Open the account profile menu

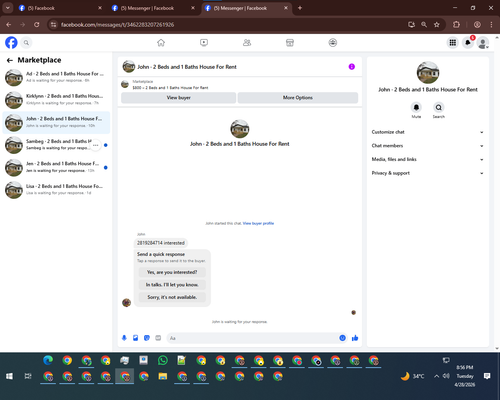click(x=483, y=43)
